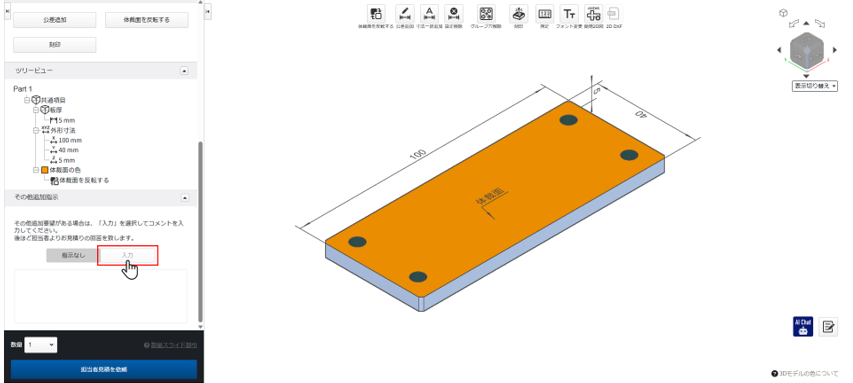The width and height of the screenshot is (853, 383).
Task: Click the remove-setting X dimension icon
Action: [453, 14]
